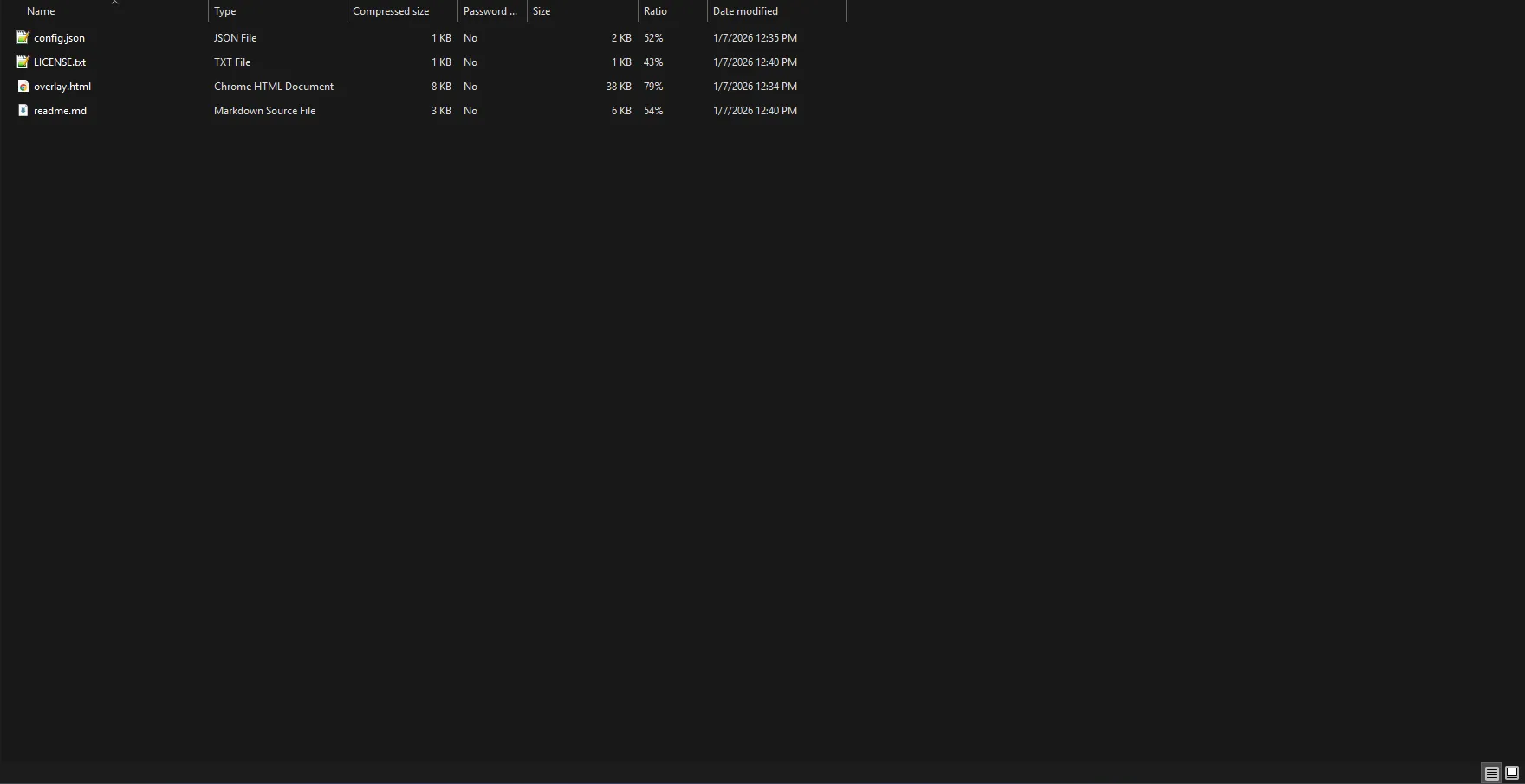The image size is (1525, 784).
Task: Switch to details view using status bar icon
Action: [x=1492, y=772]
